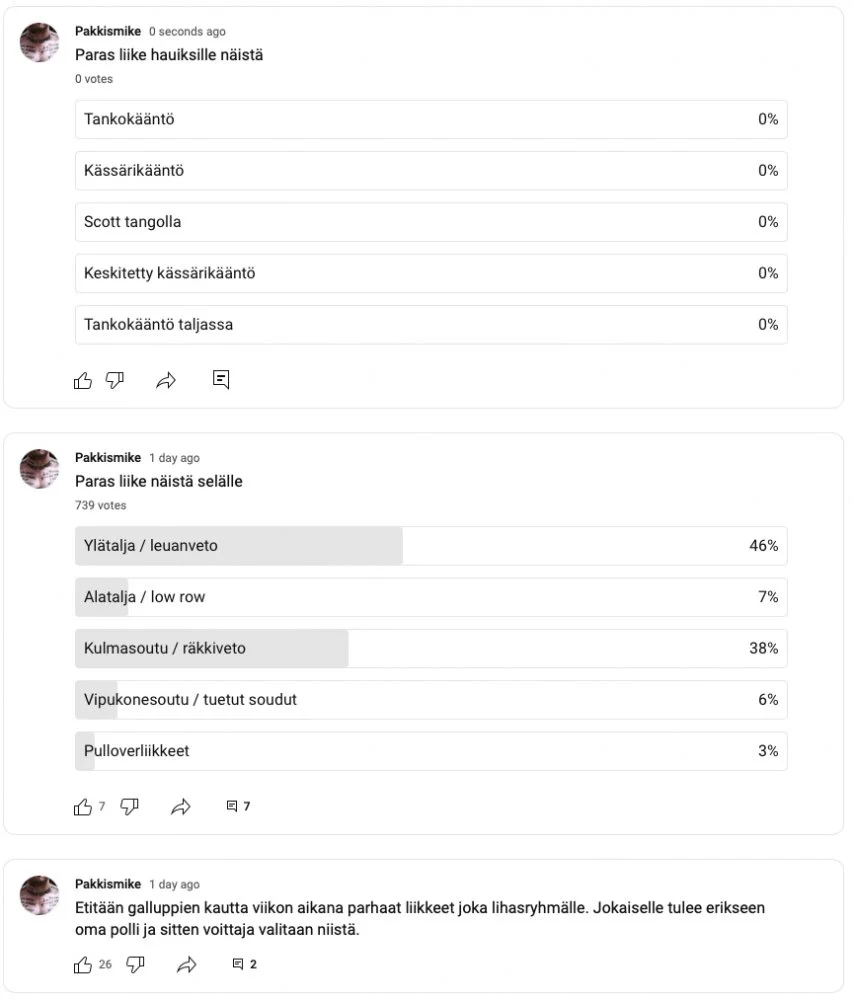Select Ylätalja / leuanveto poll option
Viewport: 854px width, 1000px height.
[431, 546]
